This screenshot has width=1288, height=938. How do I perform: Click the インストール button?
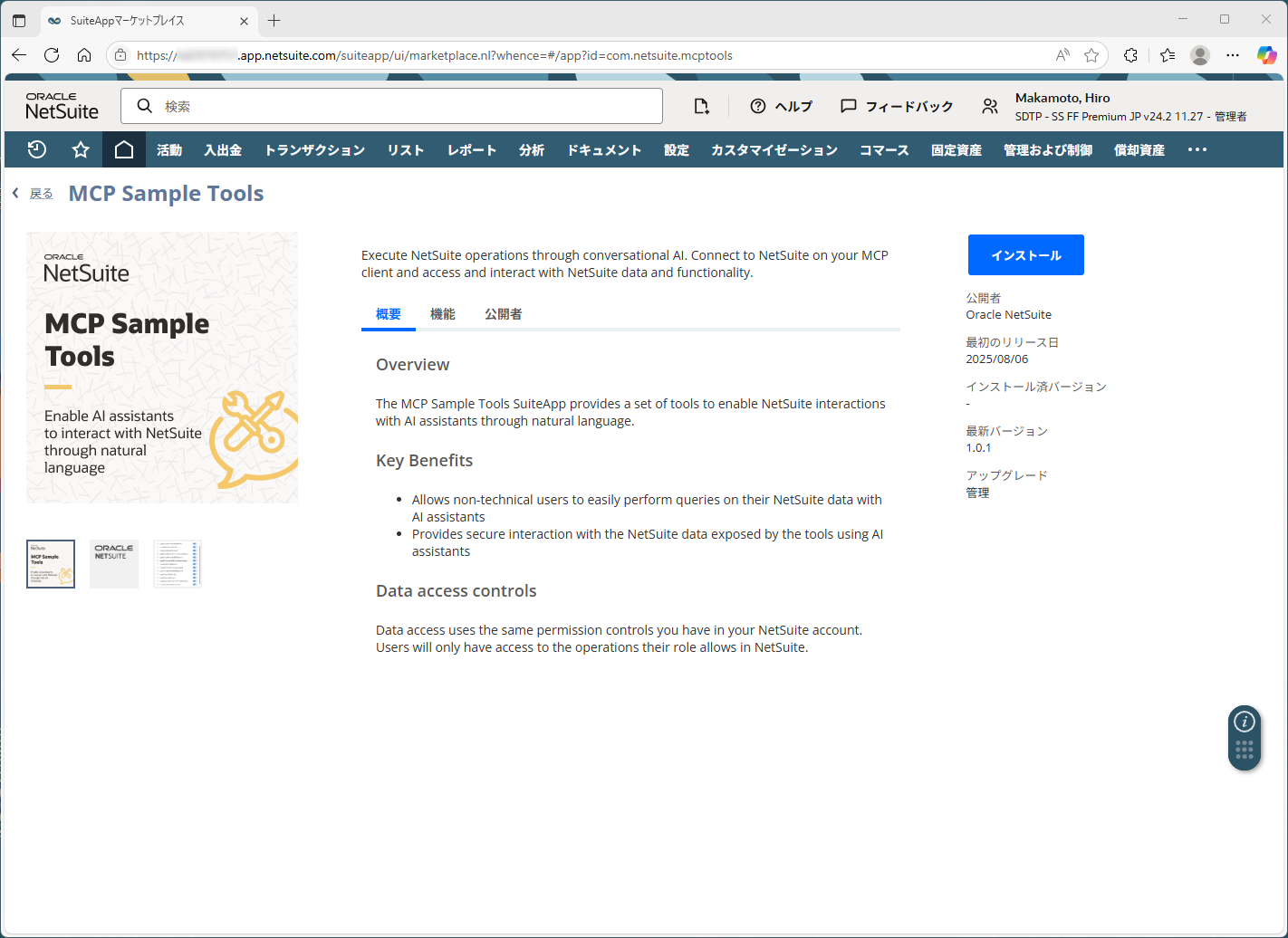(1026, 255)
